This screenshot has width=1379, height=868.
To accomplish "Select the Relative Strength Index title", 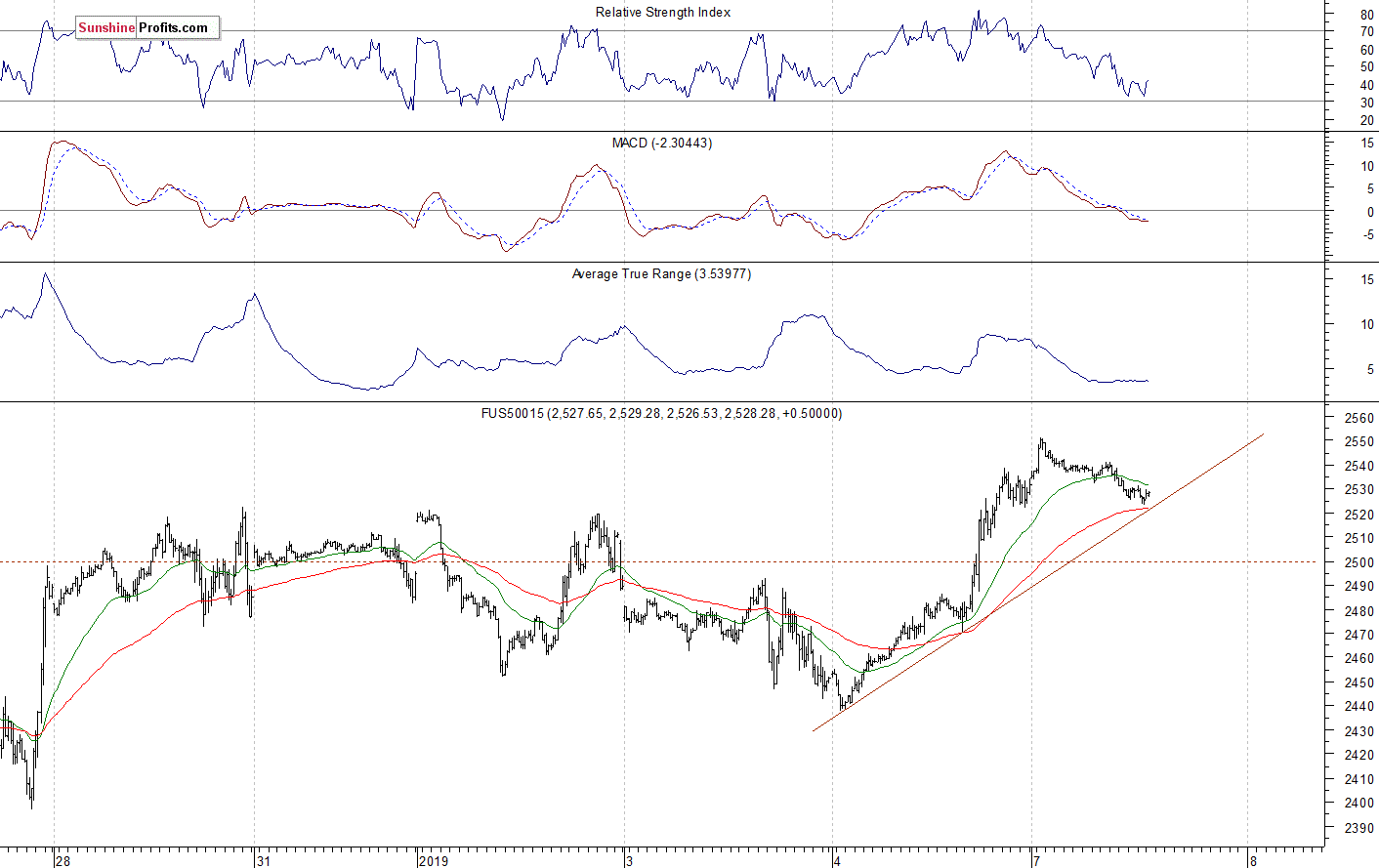I will (x=663, y=13).
